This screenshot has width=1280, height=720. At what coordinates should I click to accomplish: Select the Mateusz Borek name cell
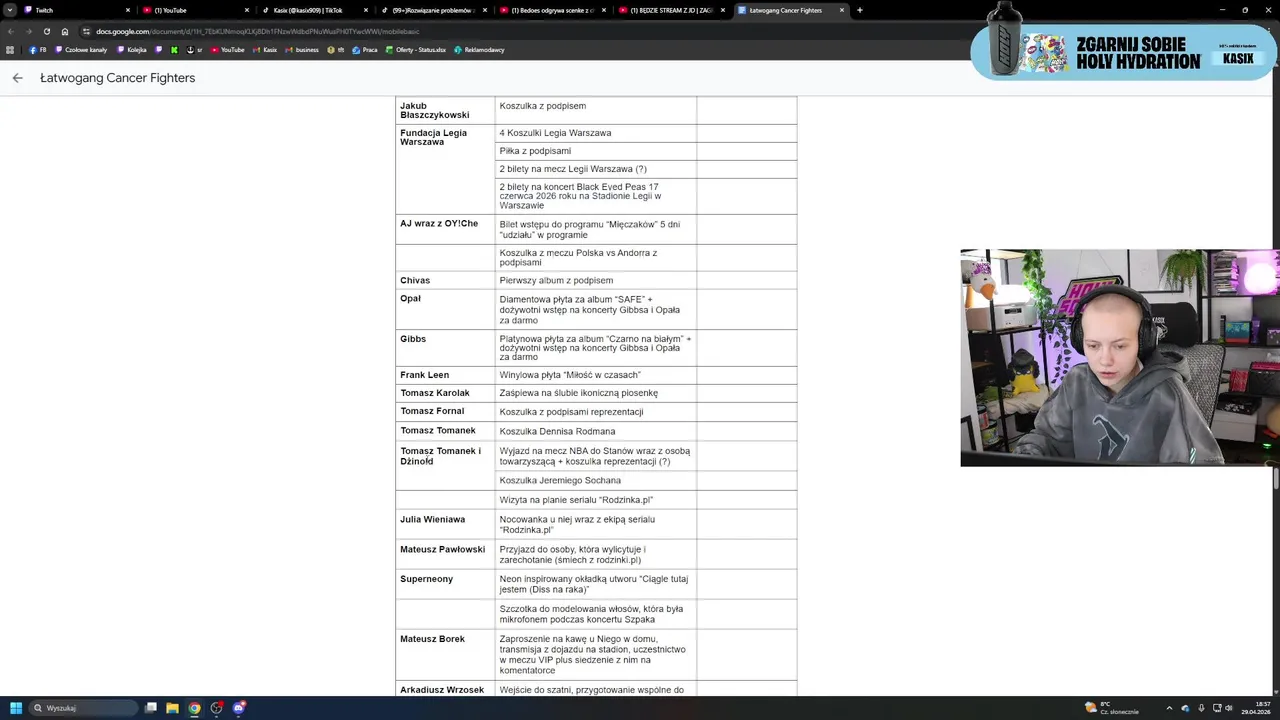[x=445, y=654]
